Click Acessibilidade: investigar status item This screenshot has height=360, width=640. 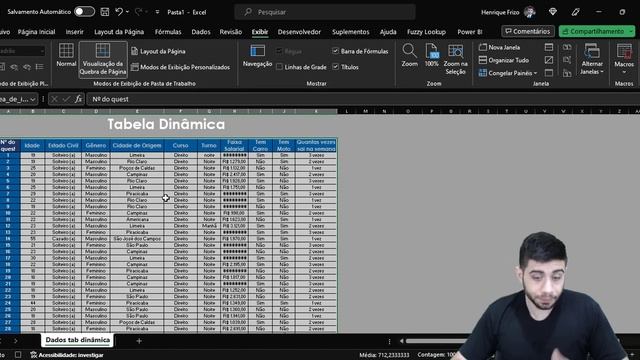click(x=67, y=355)
